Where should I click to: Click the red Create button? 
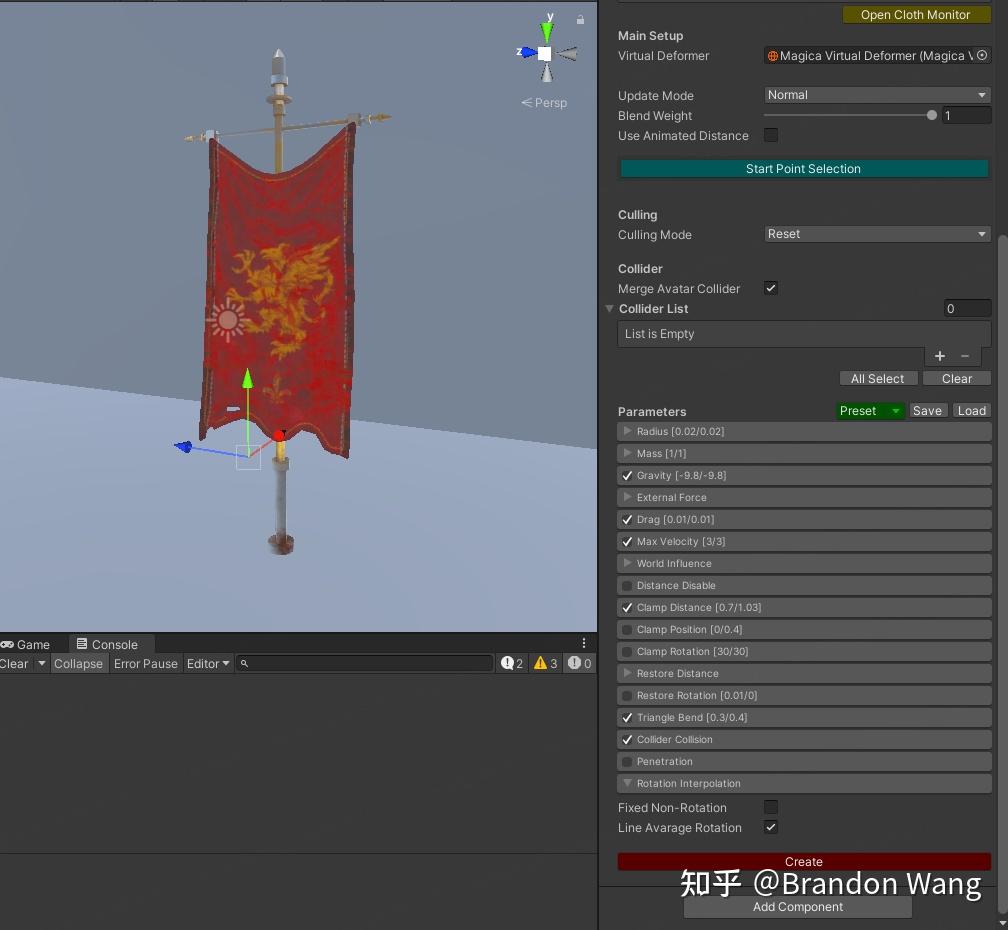(804, 861)
